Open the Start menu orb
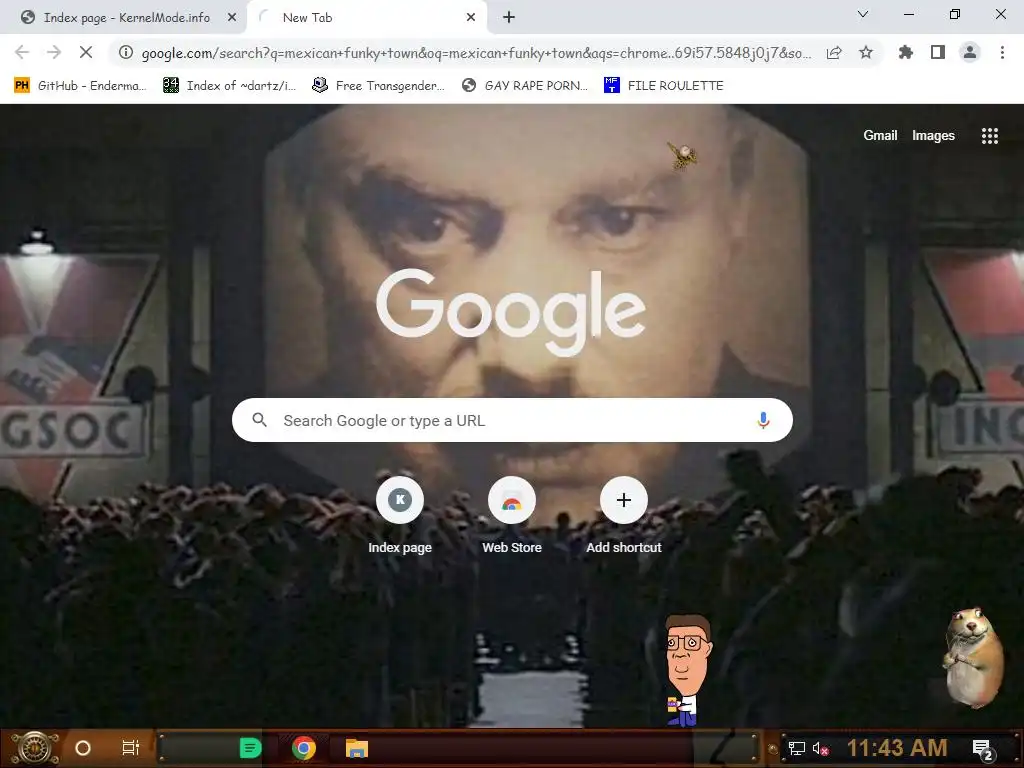The image size is (1024, 768). (x=35, y=748)
